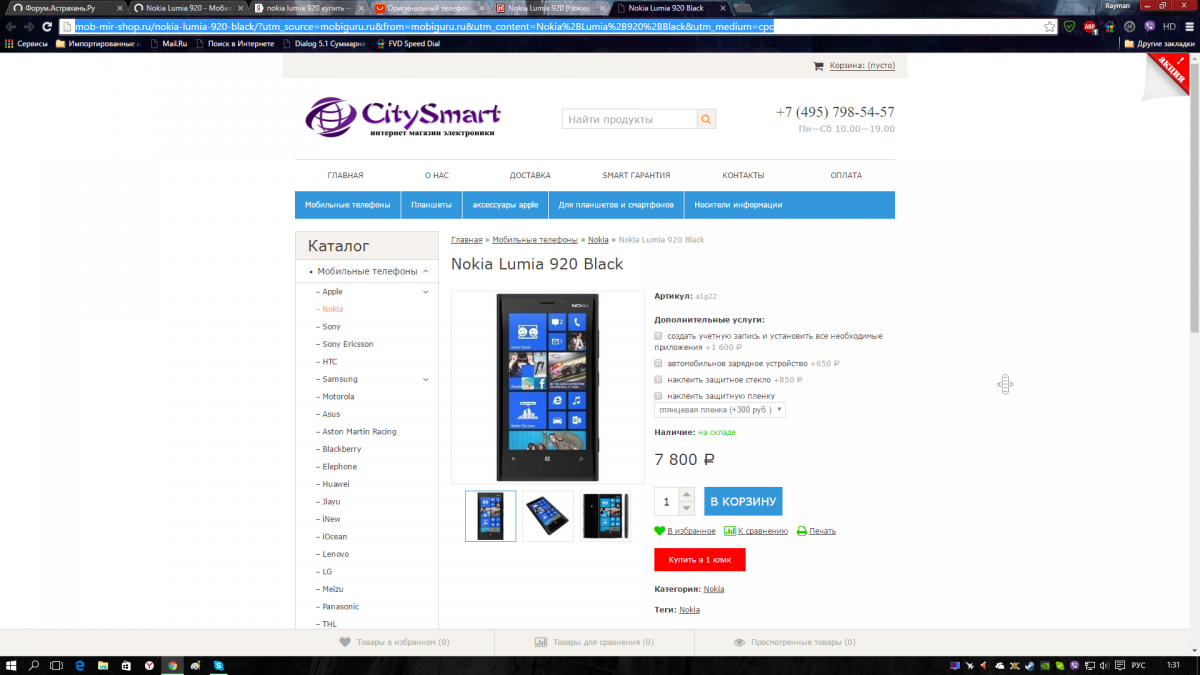The height and width of the screenshot is (675, 1200).
Task: Decrease quantity with the down arrow
Action: (686, 508)
